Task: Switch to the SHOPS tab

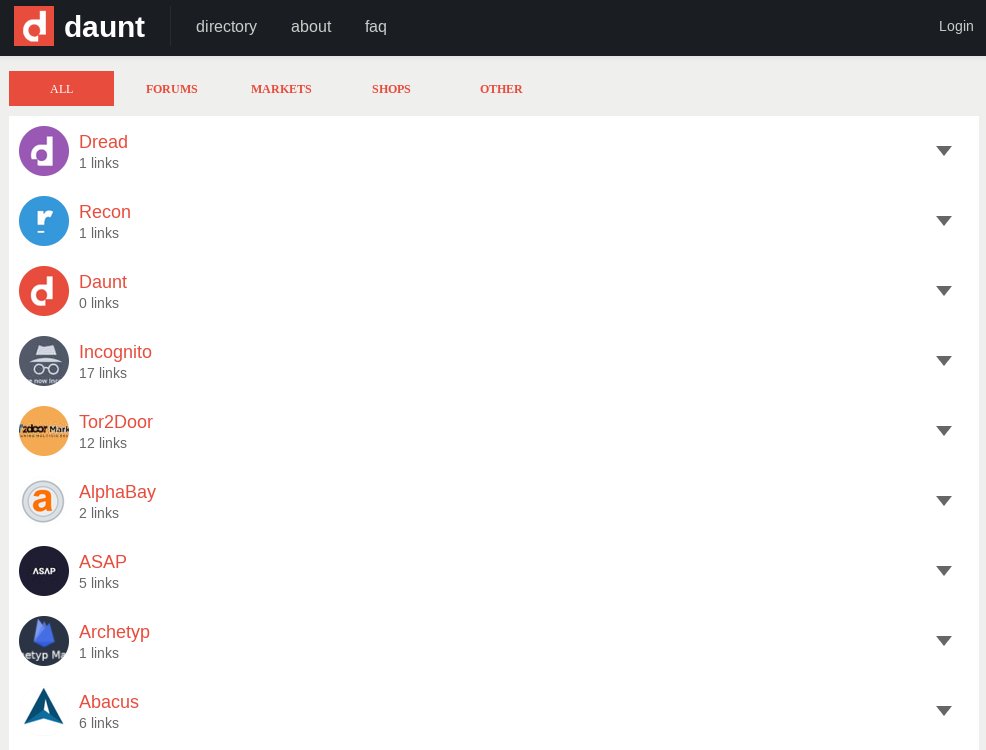Action: [391, 89]
